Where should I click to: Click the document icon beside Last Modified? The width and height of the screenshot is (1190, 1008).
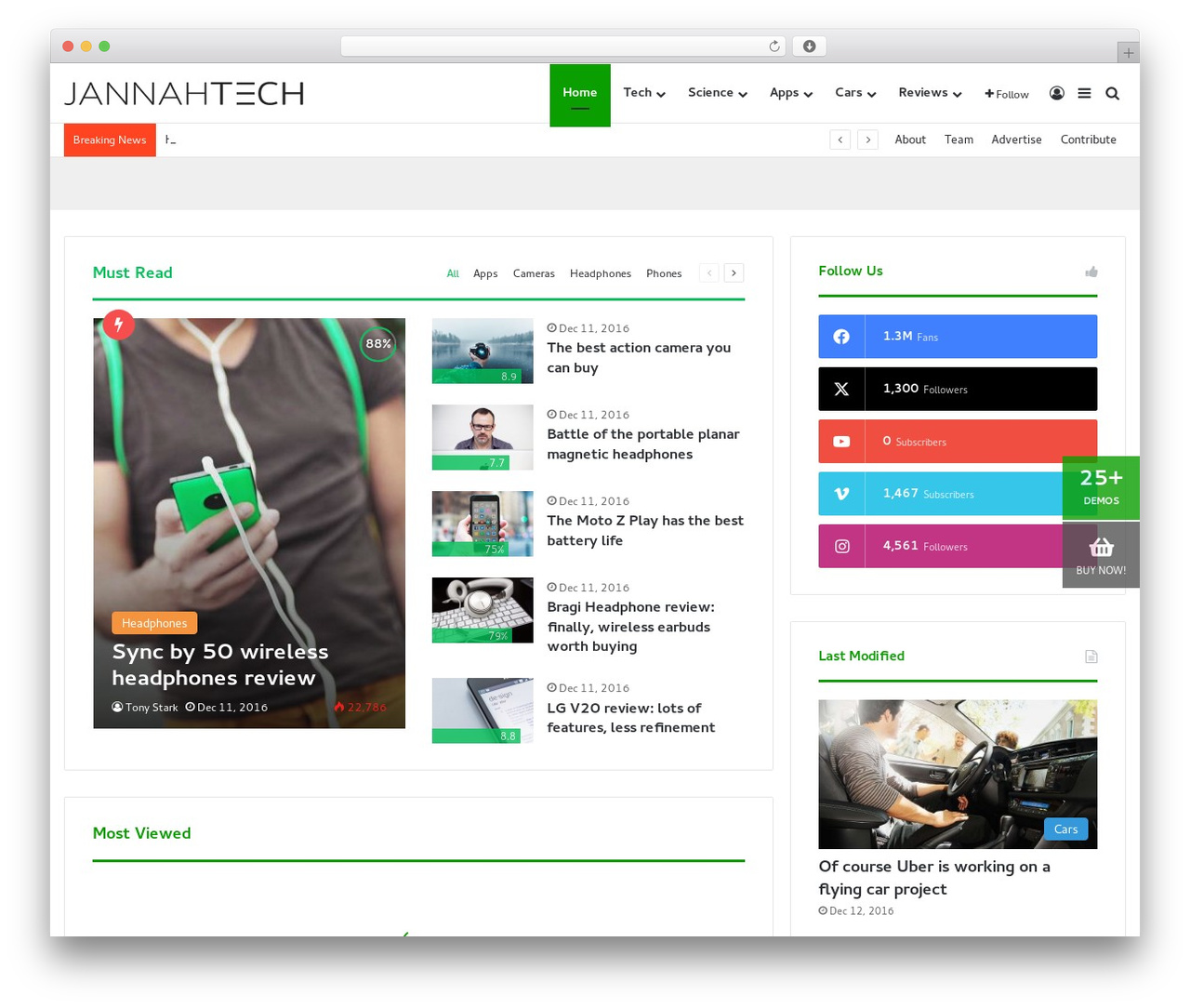(1091, 657)
